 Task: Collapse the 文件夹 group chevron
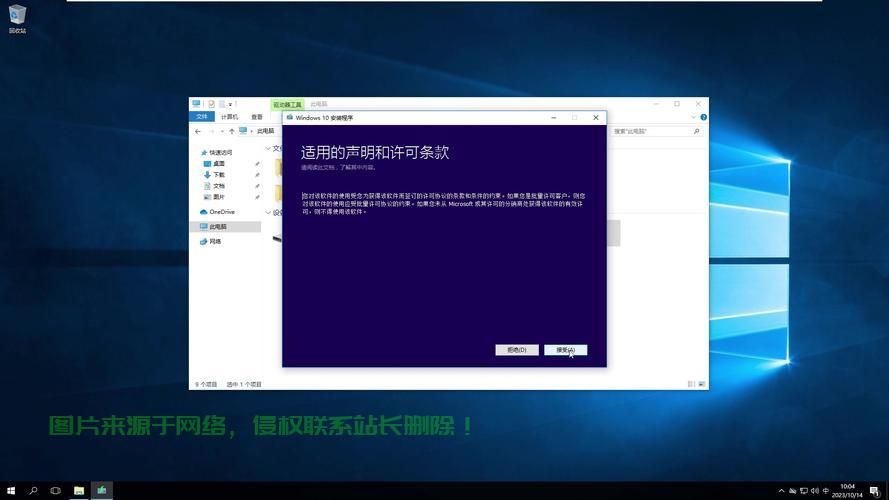point(268,149)
